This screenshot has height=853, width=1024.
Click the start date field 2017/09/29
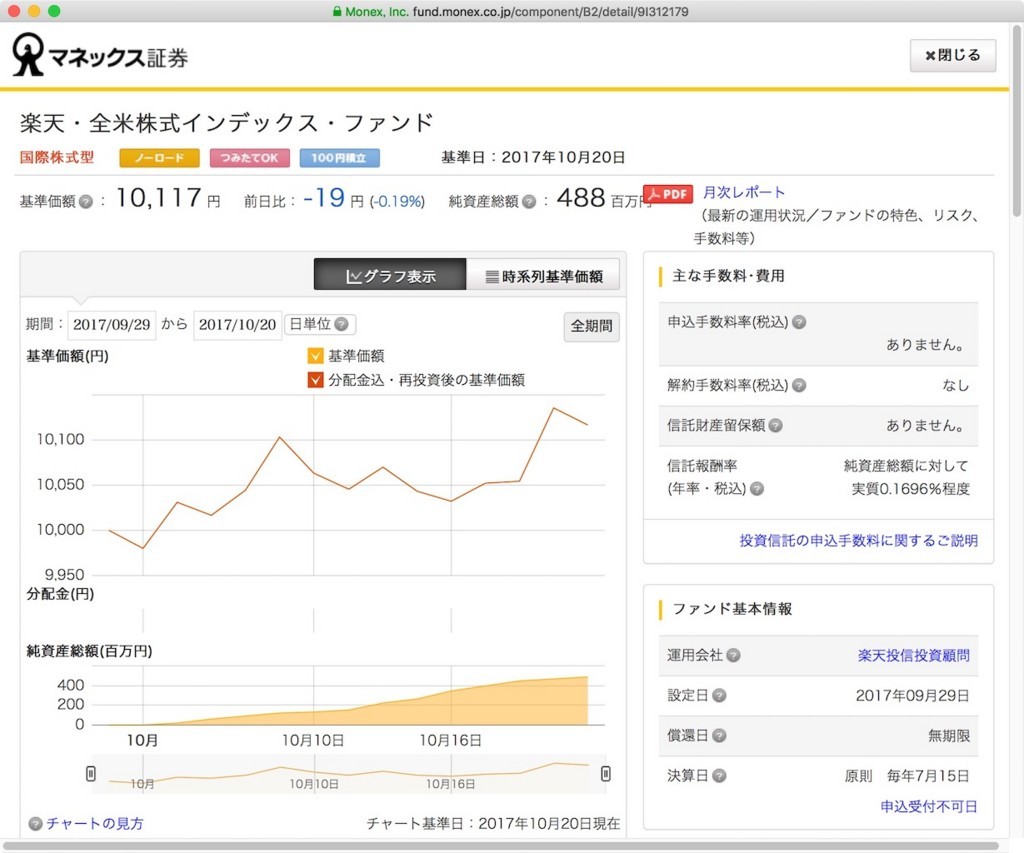click(x=111, y=325)
